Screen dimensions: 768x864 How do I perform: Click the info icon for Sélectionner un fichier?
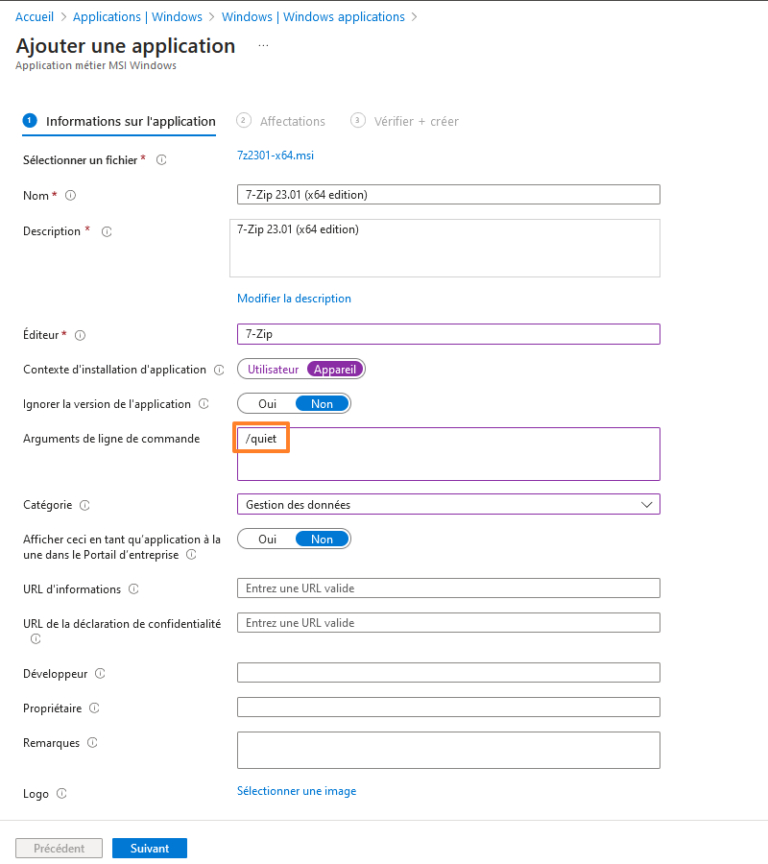click(161, 157)
